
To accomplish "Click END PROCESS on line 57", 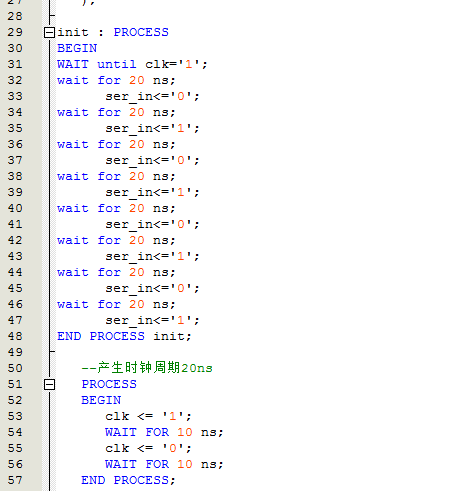I will click(x=128, y=480).
